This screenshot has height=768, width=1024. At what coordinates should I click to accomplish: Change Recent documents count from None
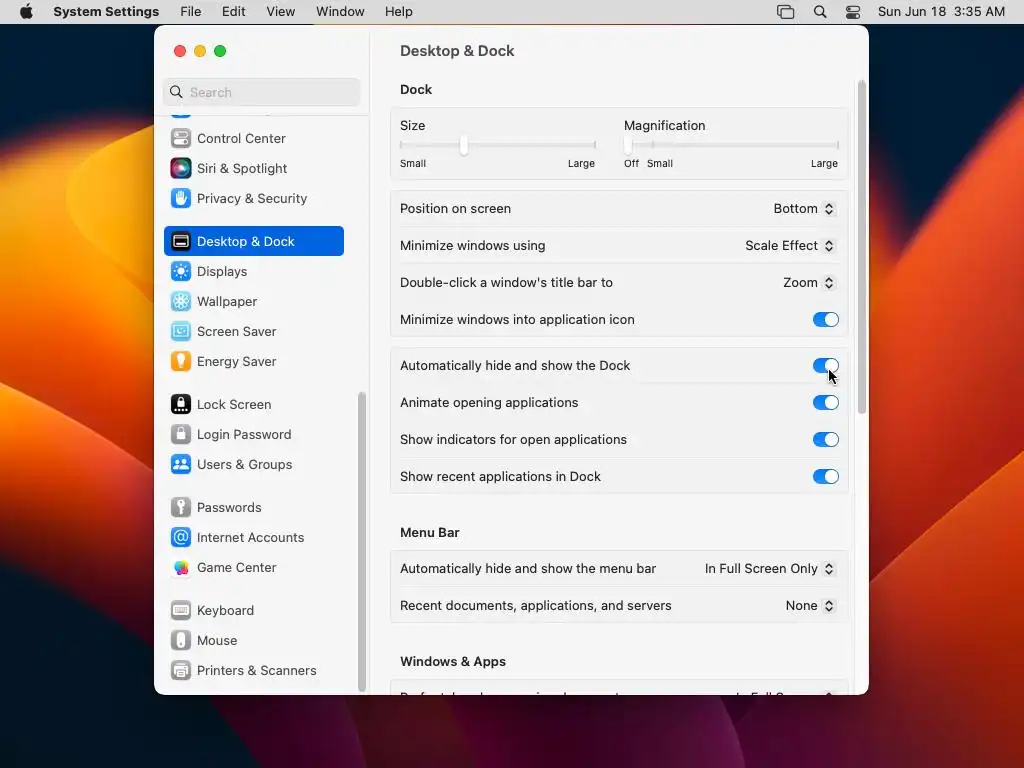810,606
